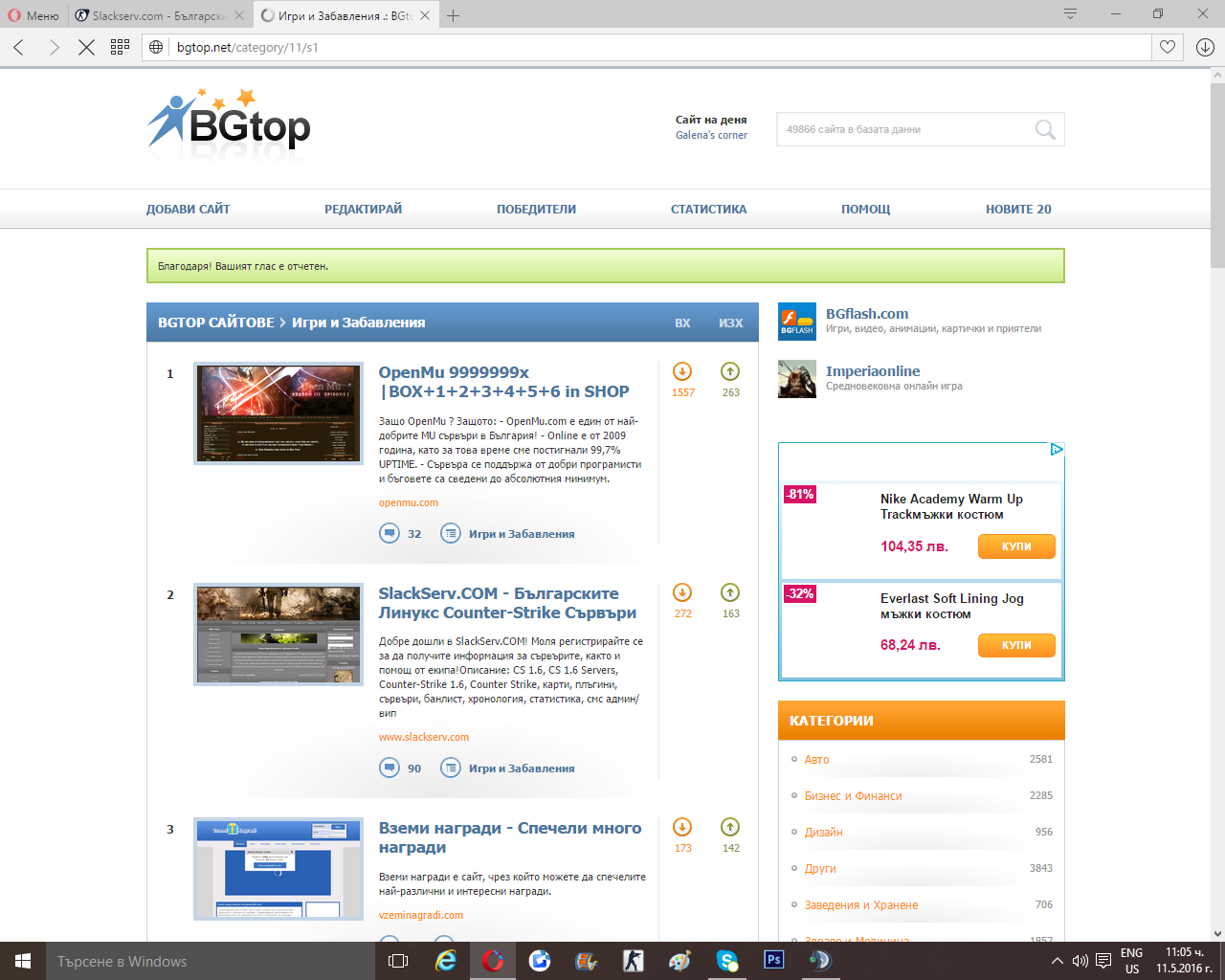Stop loading the page
The image size is (1225, 980).
(86, 47)
